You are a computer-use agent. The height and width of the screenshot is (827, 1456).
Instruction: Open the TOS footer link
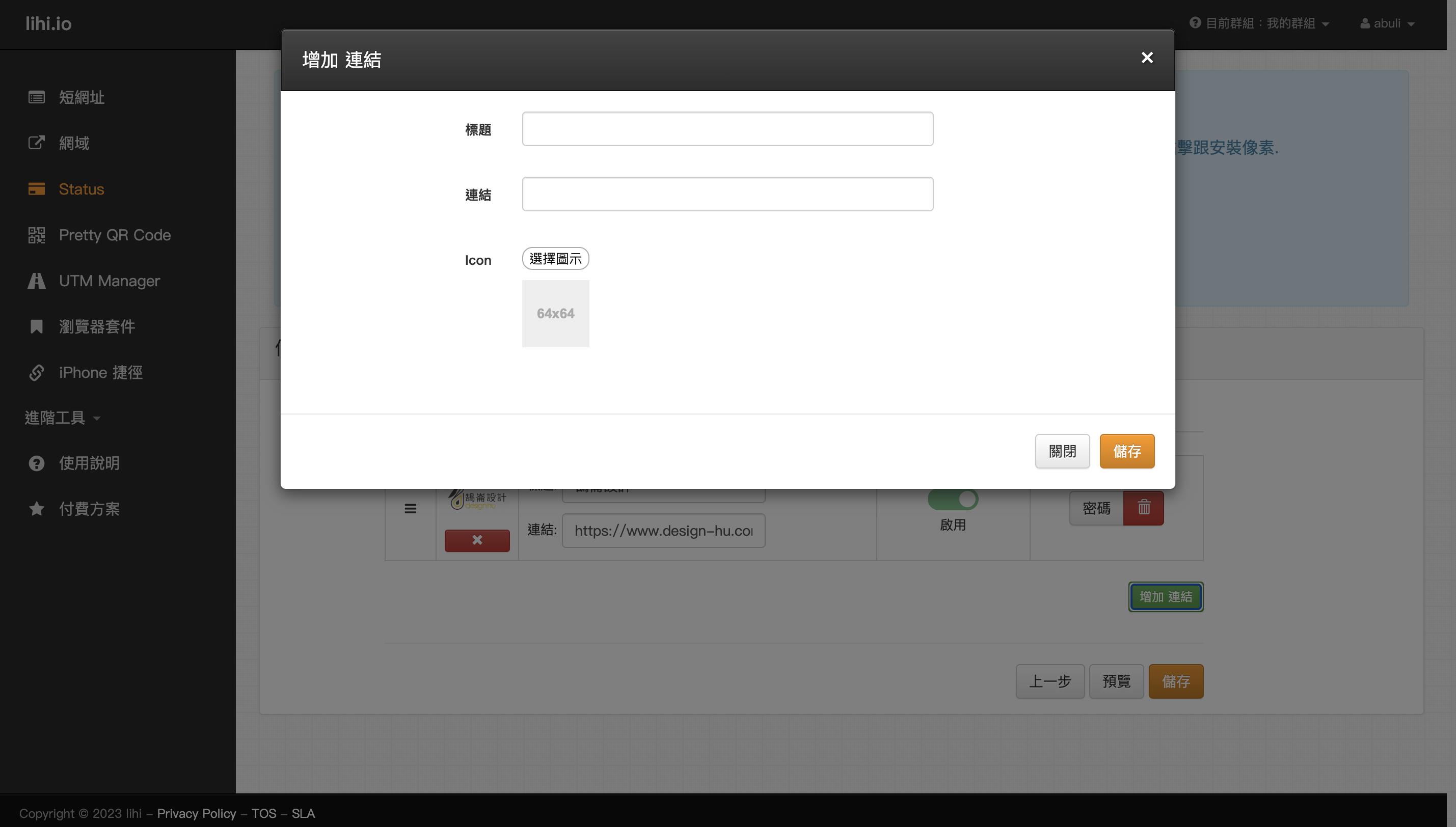point(264,813)
